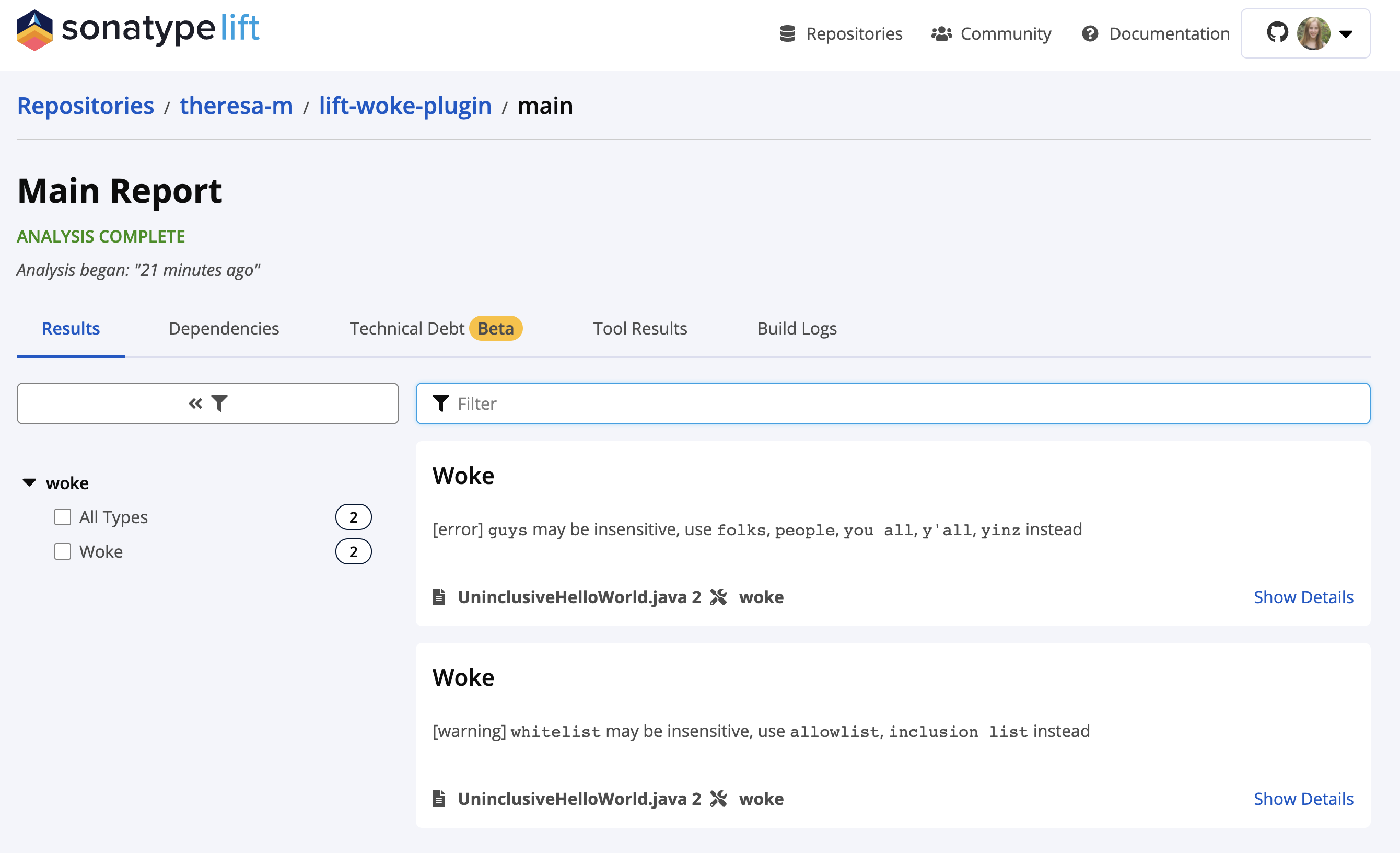The height and width of the screenshot is (853, 1400).
Task: Show Details for whitelist warning result
Action: pyautogui.click(x=1303, y=799)
